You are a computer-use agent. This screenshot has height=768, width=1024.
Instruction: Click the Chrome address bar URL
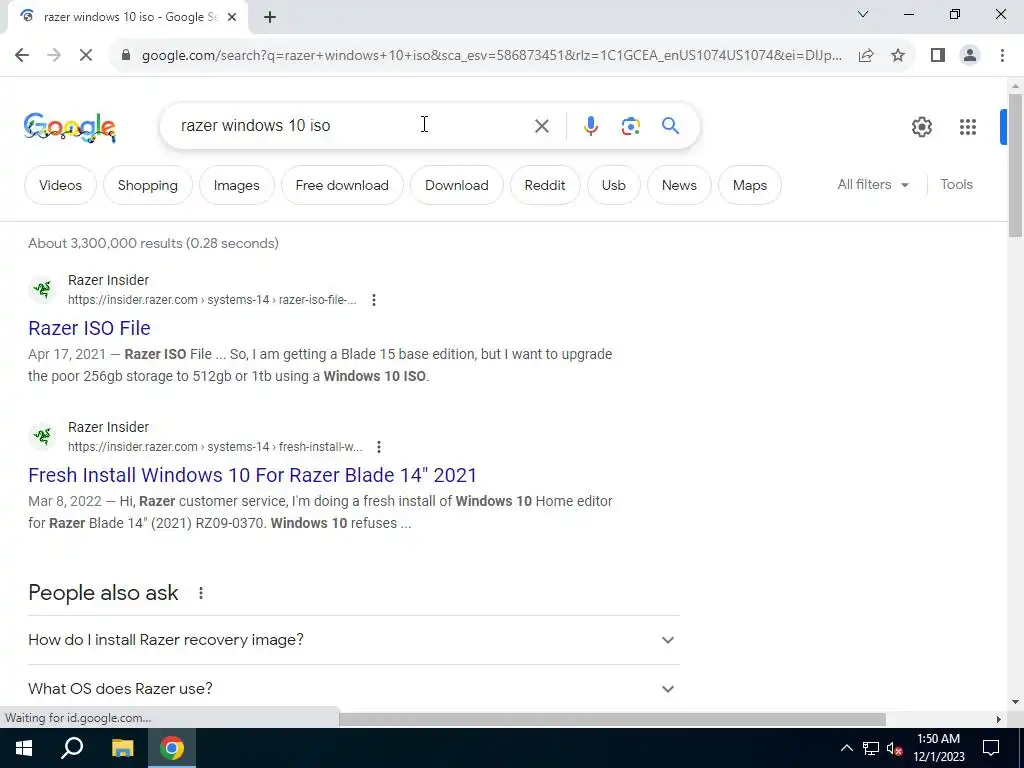492,56
